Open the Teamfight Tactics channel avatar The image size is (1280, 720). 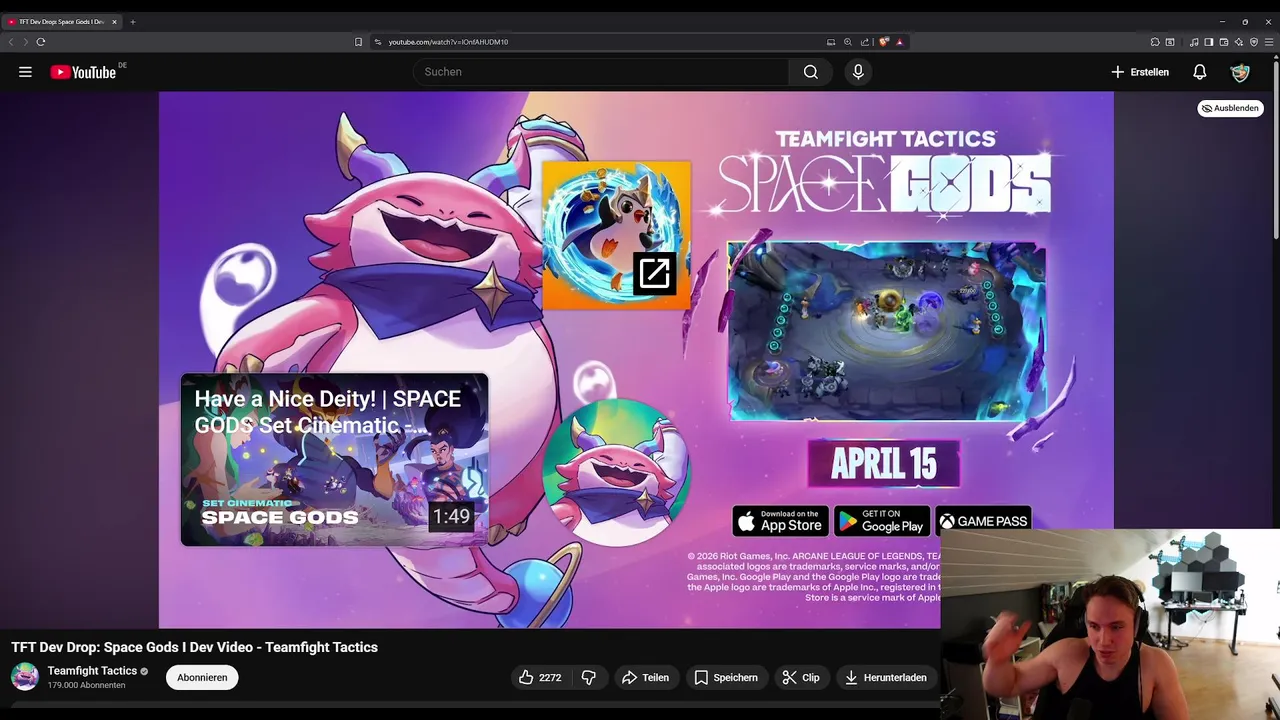click(25, 676)
